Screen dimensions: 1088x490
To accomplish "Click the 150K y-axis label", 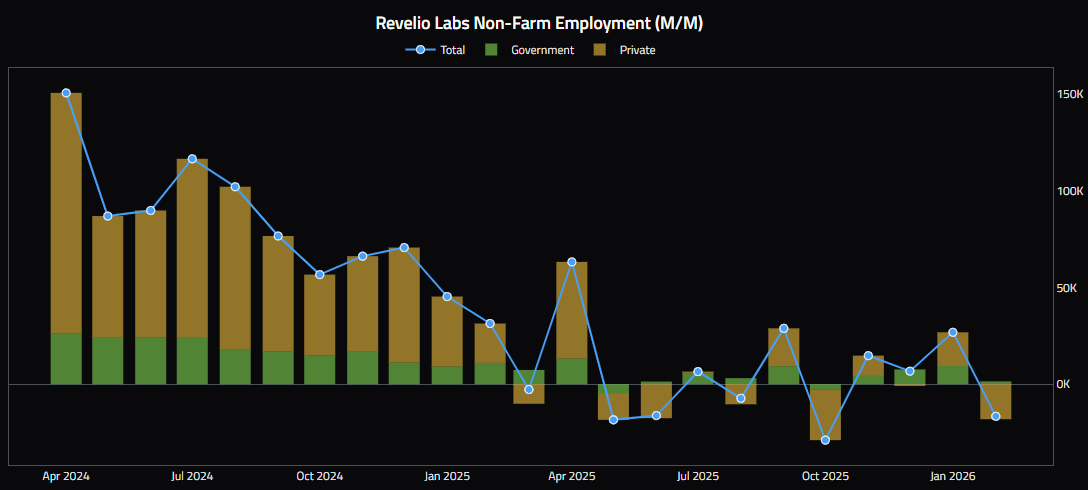I will tap(1069, 94).
